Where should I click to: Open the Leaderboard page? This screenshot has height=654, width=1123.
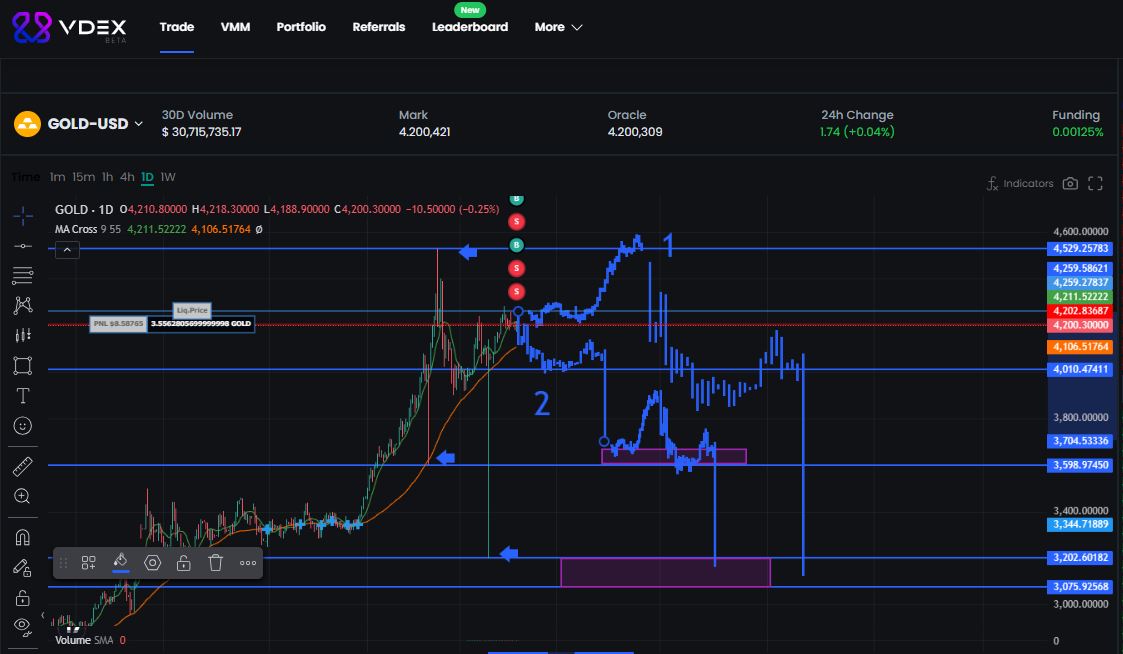pos(470,27)
